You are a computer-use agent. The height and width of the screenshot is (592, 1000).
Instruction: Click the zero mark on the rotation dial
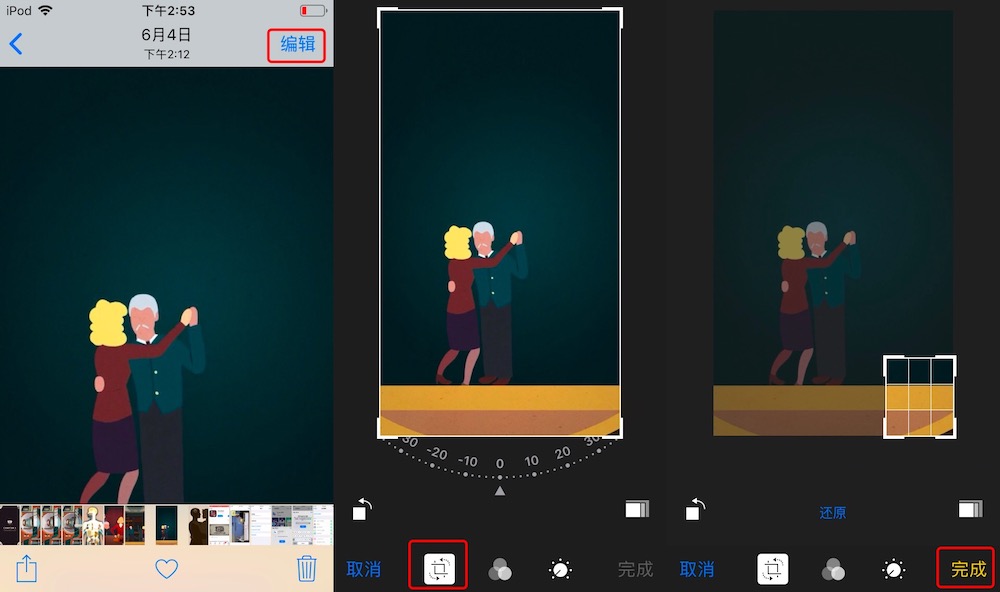(500, 463)
